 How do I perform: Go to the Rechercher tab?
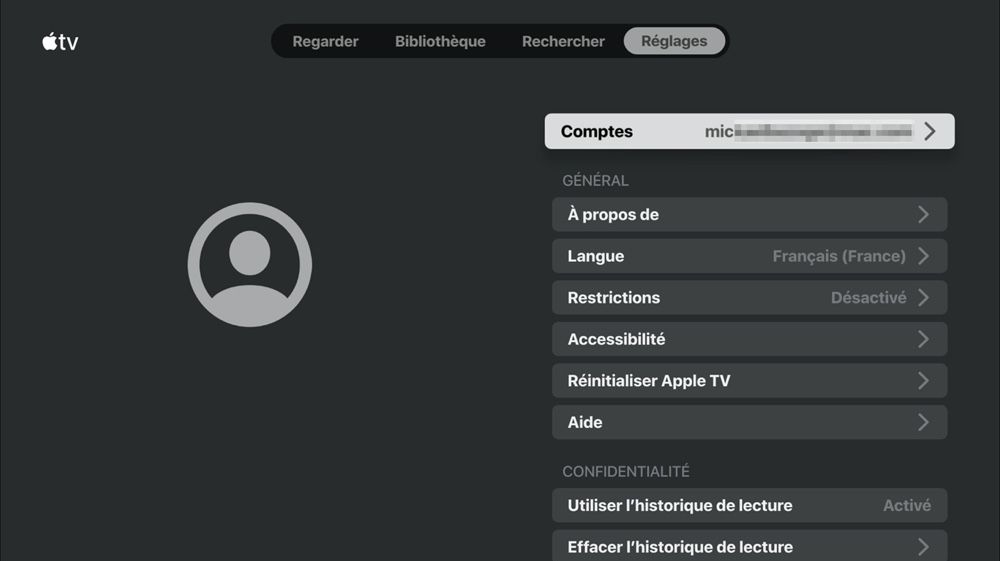[x=563, y=41]
